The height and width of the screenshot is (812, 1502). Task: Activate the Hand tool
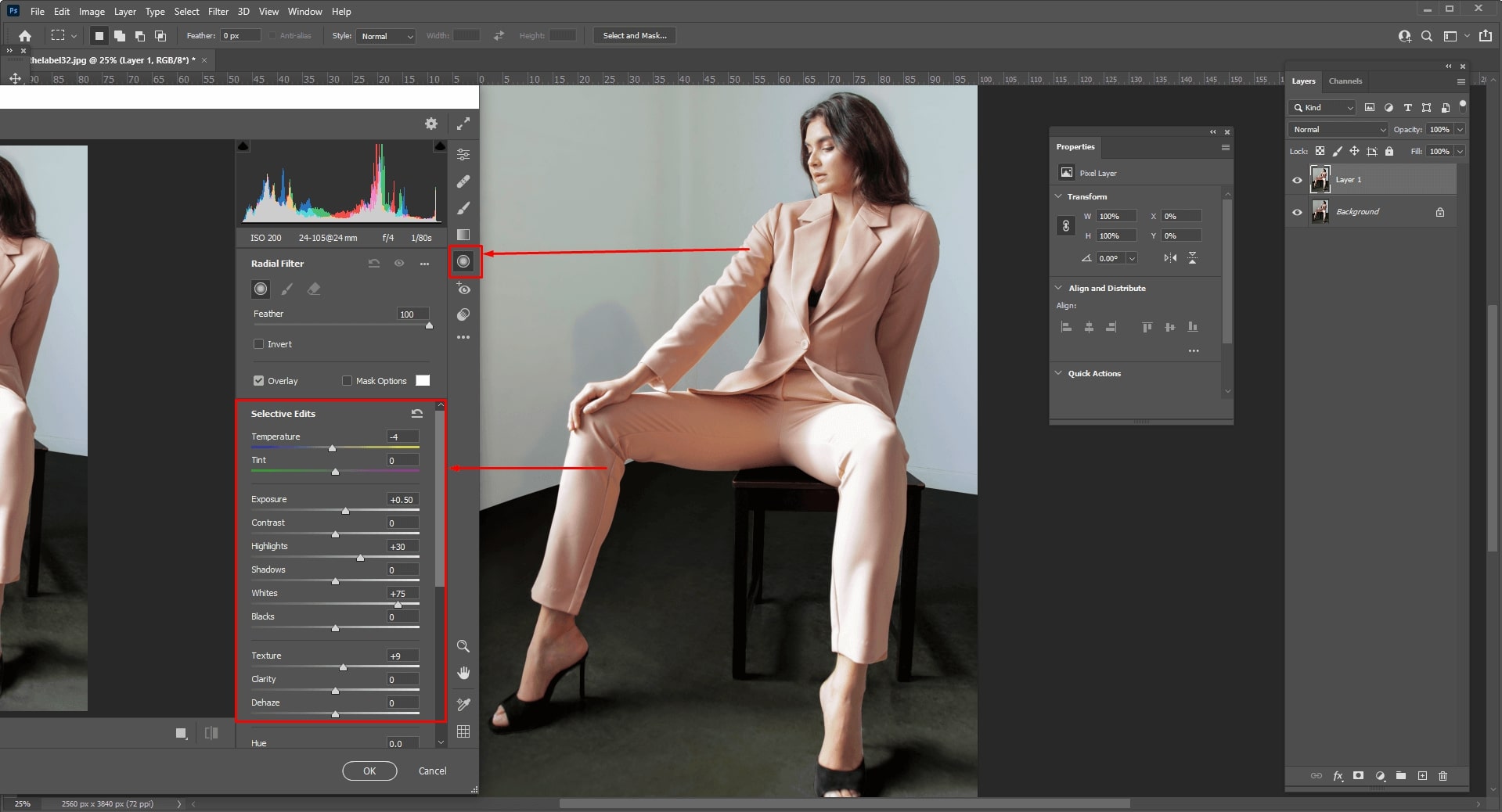click(x=463, y=674)
